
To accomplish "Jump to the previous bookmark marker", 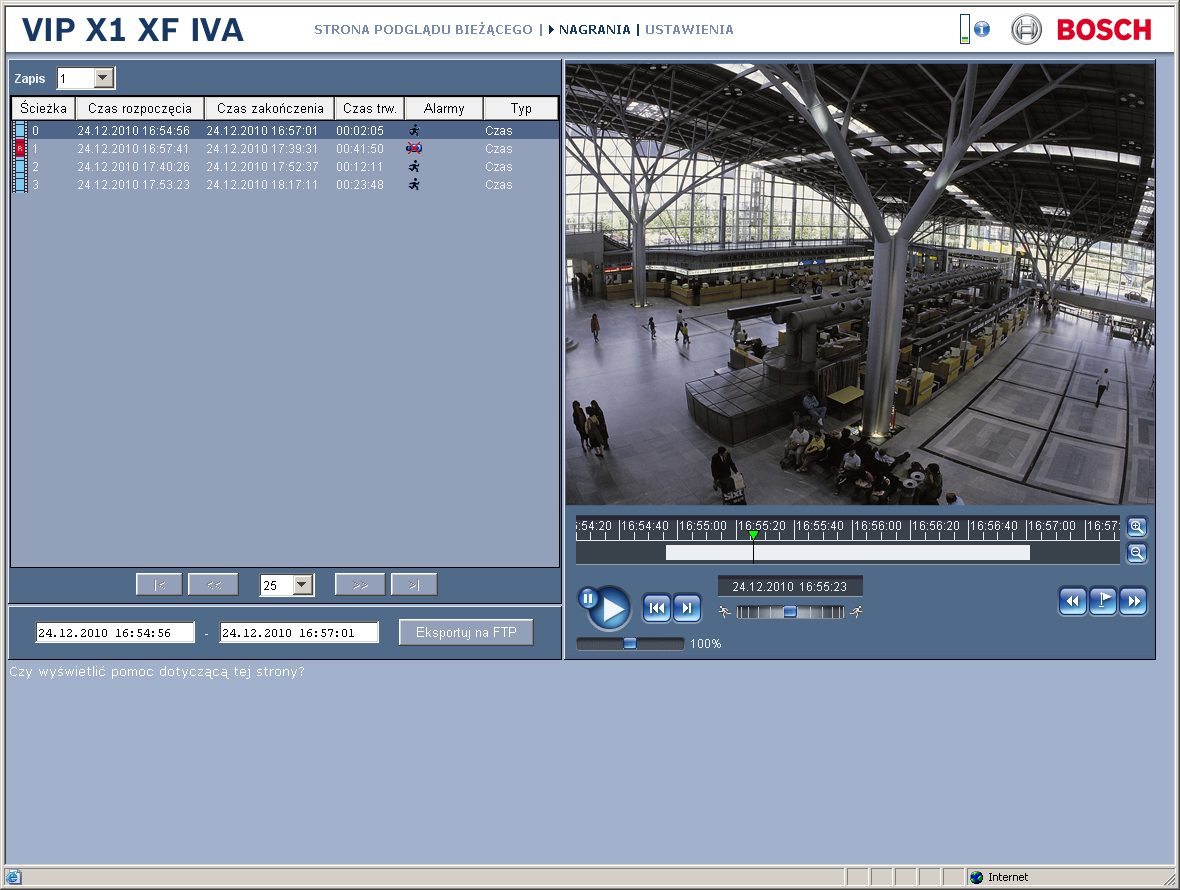I will click(x=1072, y=601).
